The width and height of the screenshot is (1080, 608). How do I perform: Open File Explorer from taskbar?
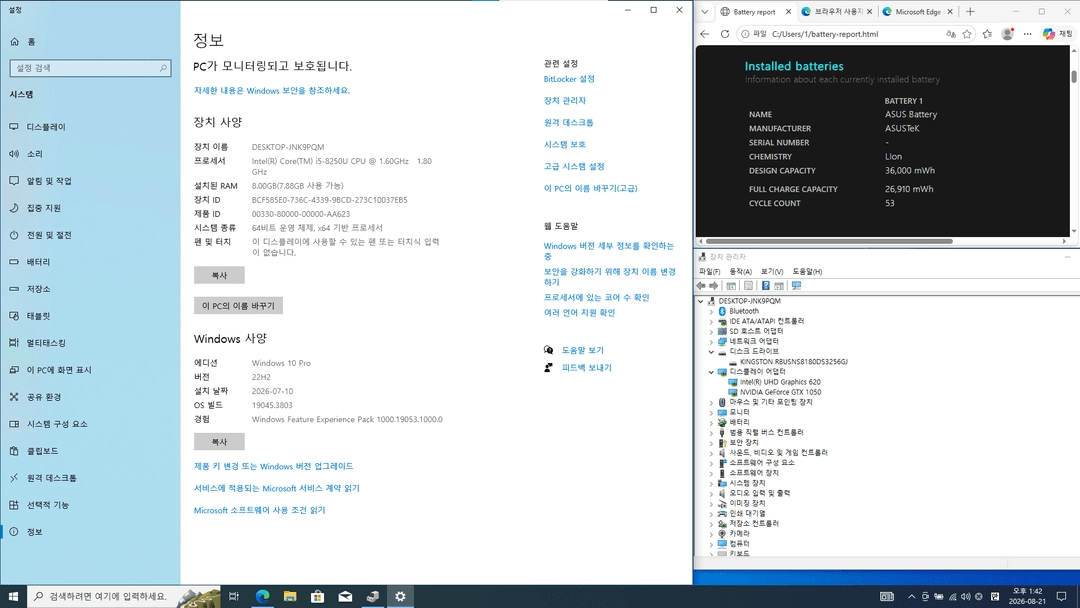click(x=290, y=596)
